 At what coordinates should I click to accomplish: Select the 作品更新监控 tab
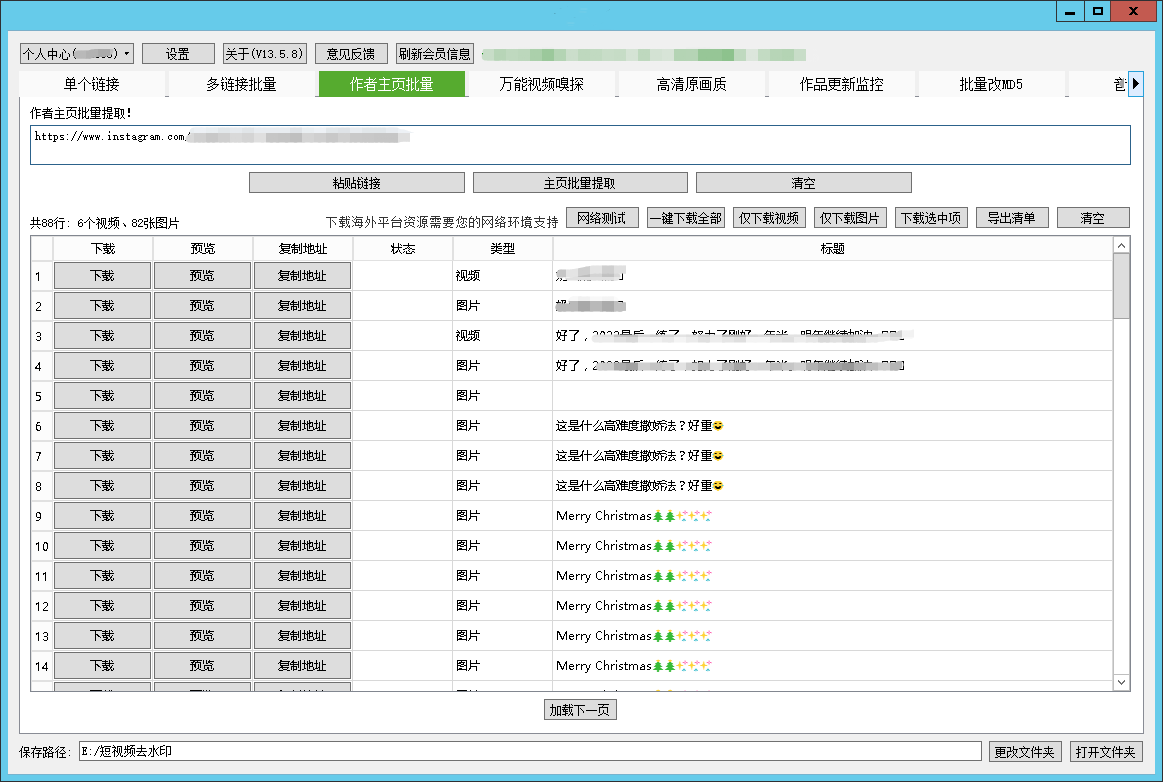(841, 84)
